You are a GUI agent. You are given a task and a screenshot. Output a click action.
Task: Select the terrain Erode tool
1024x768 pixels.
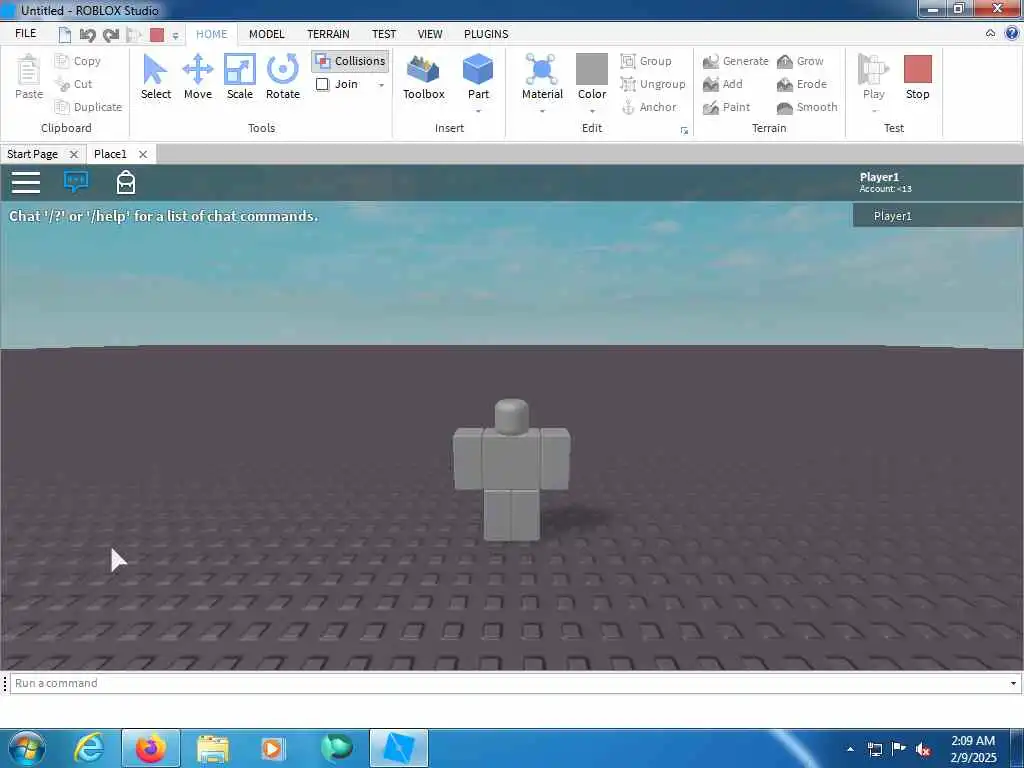click(802, 84)
